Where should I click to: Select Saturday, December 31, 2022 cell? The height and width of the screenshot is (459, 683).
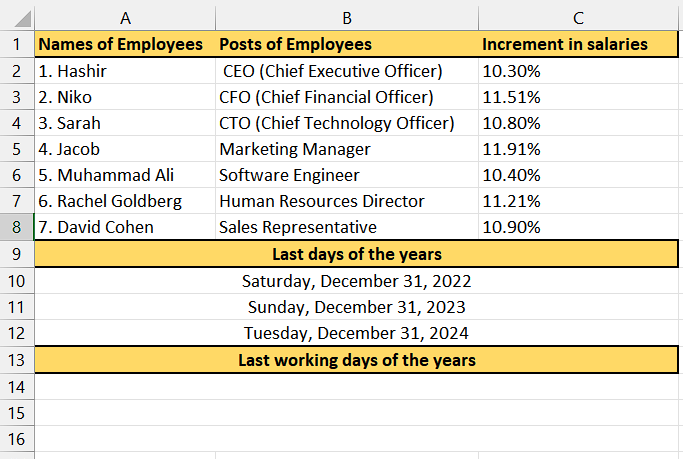(x=356, y=281)
